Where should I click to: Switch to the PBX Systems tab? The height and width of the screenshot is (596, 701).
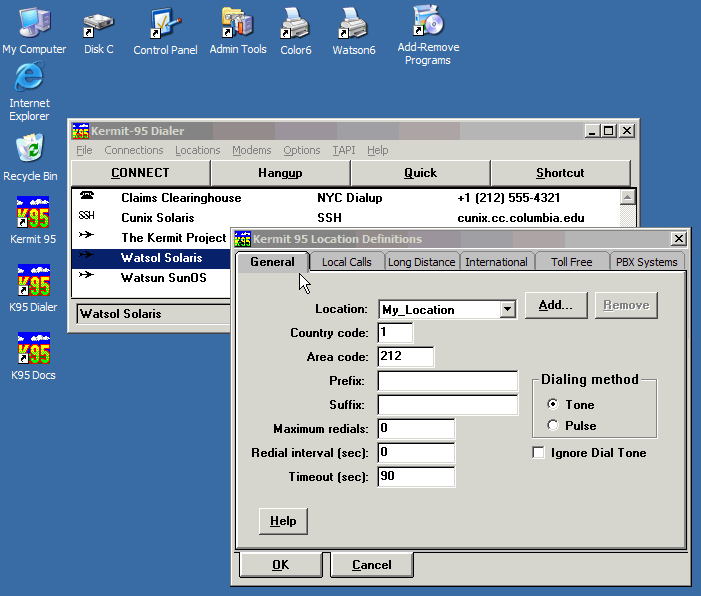(x=646, y=262)
